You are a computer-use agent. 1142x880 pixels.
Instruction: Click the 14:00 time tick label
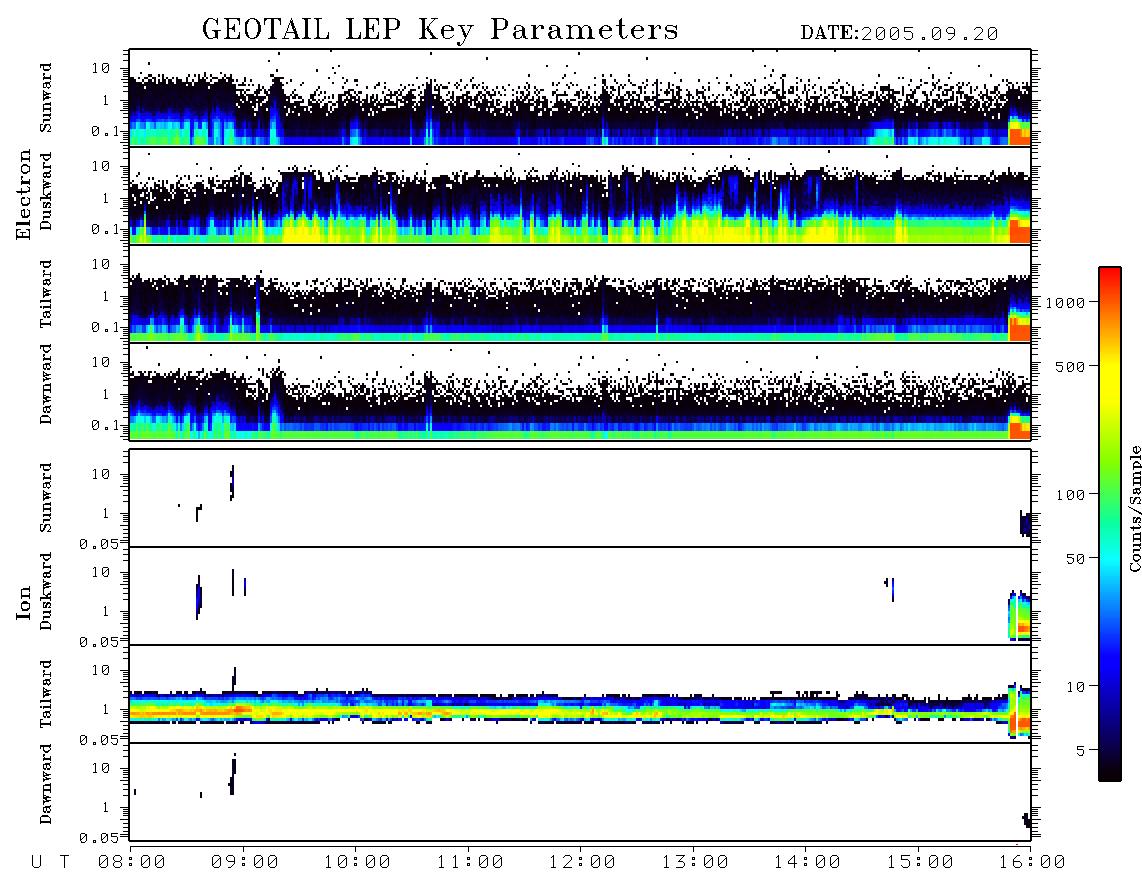(807, 862)
